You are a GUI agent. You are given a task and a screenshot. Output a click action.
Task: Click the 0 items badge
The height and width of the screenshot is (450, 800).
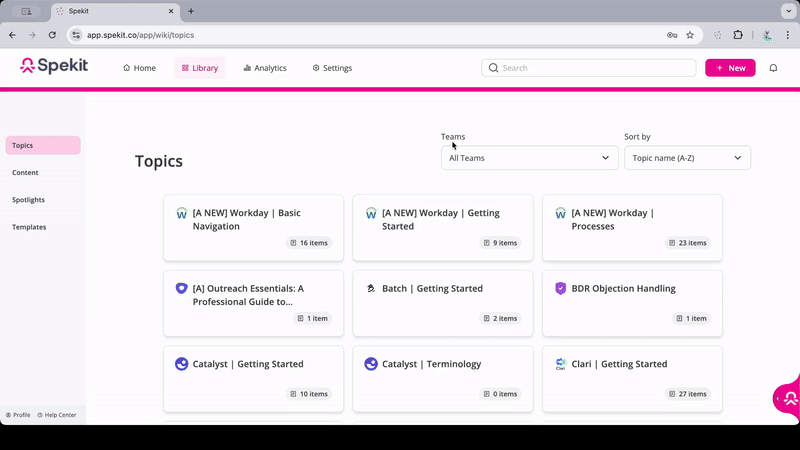(x=500, y=394)
